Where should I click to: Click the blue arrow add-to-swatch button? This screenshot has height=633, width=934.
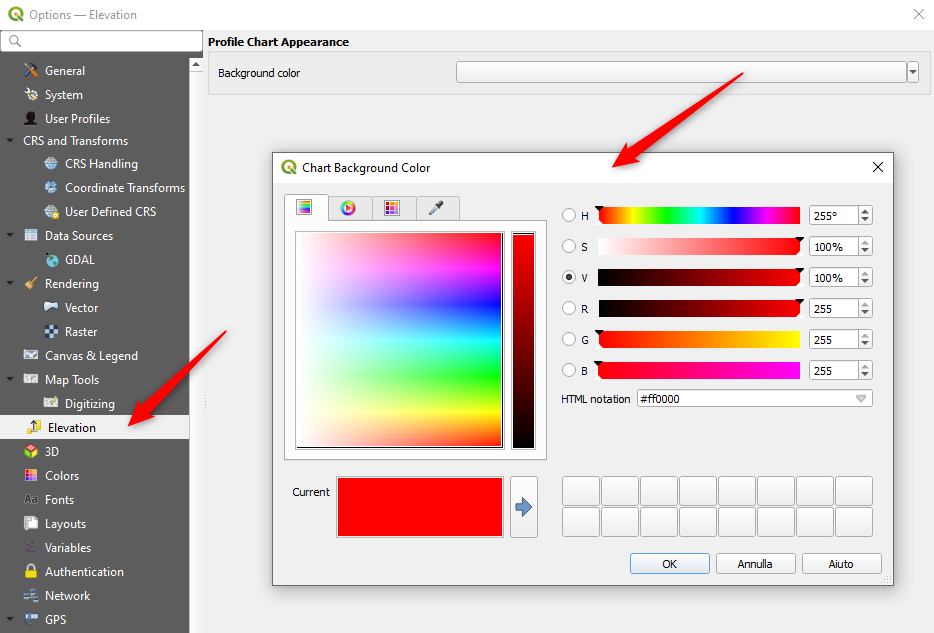pyautogui.click(x=524, y=507)
